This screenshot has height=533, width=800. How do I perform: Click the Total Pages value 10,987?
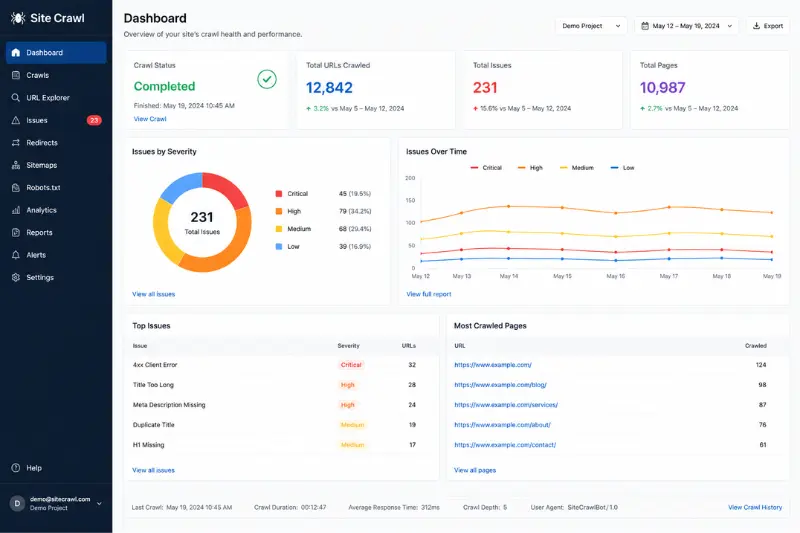click(663, 88)
